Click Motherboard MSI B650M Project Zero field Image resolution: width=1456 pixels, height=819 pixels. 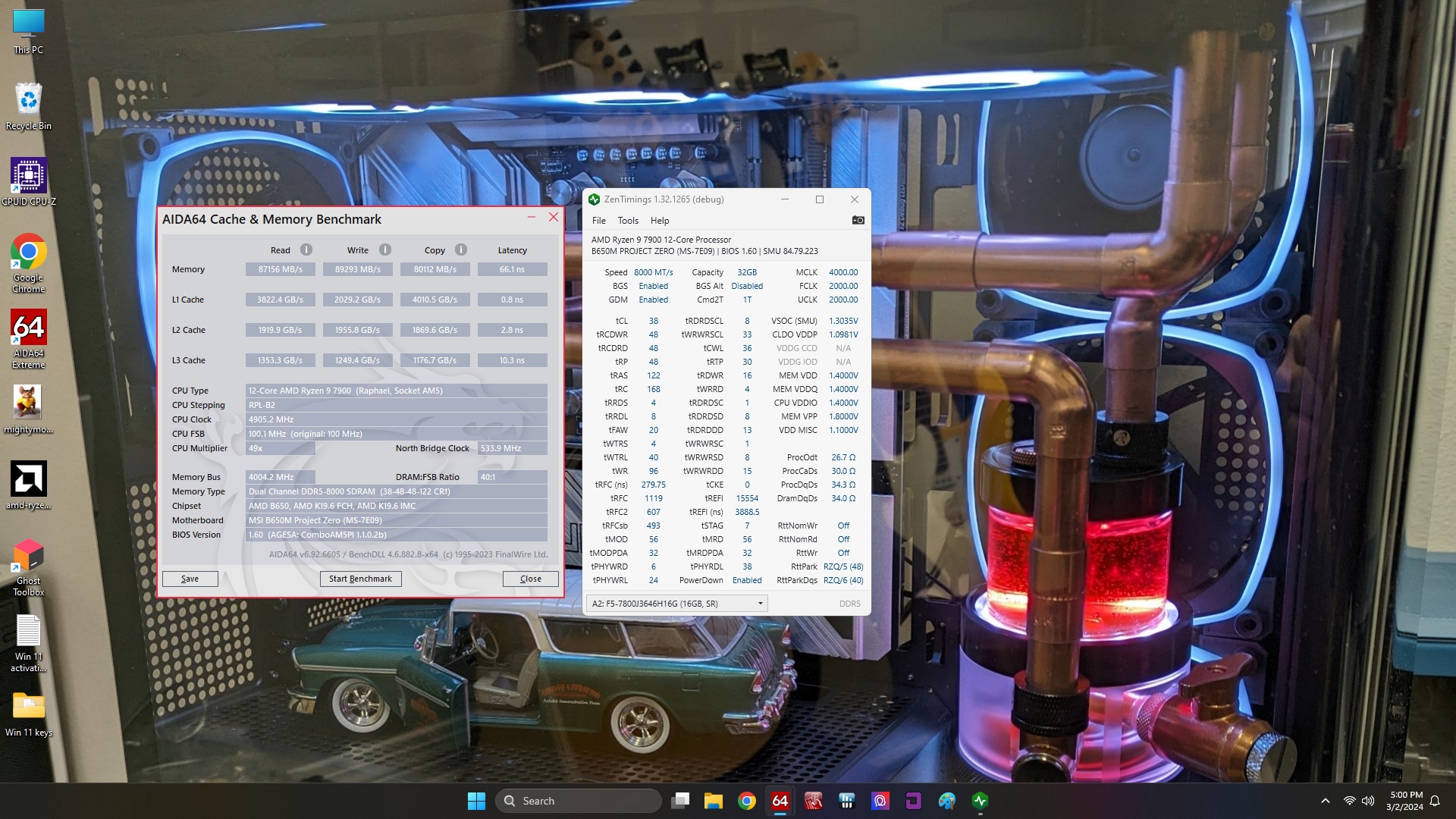point(396,520)
